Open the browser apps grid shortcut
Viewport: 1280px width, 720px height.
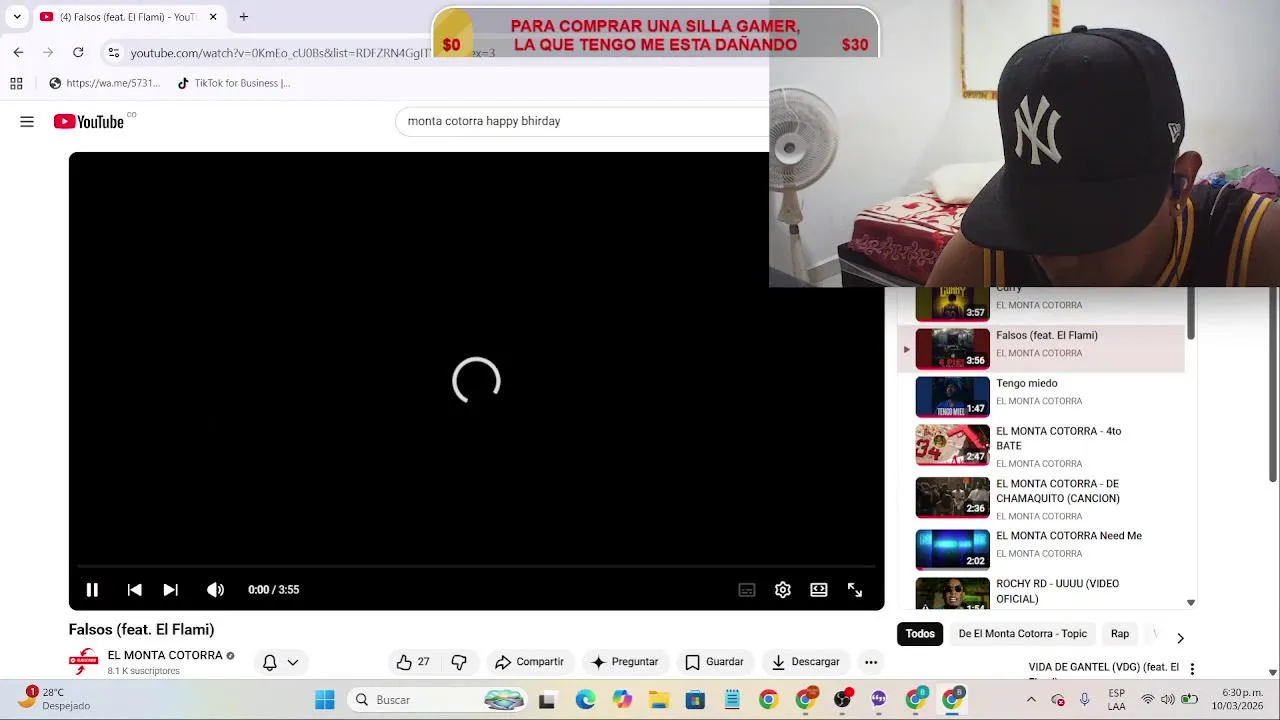coord(16,83)
